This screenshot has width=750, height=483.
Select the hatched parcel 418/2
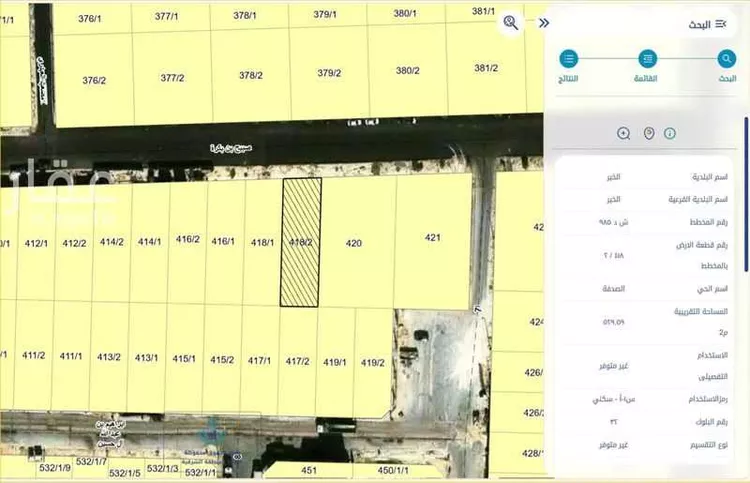(301, 242)
